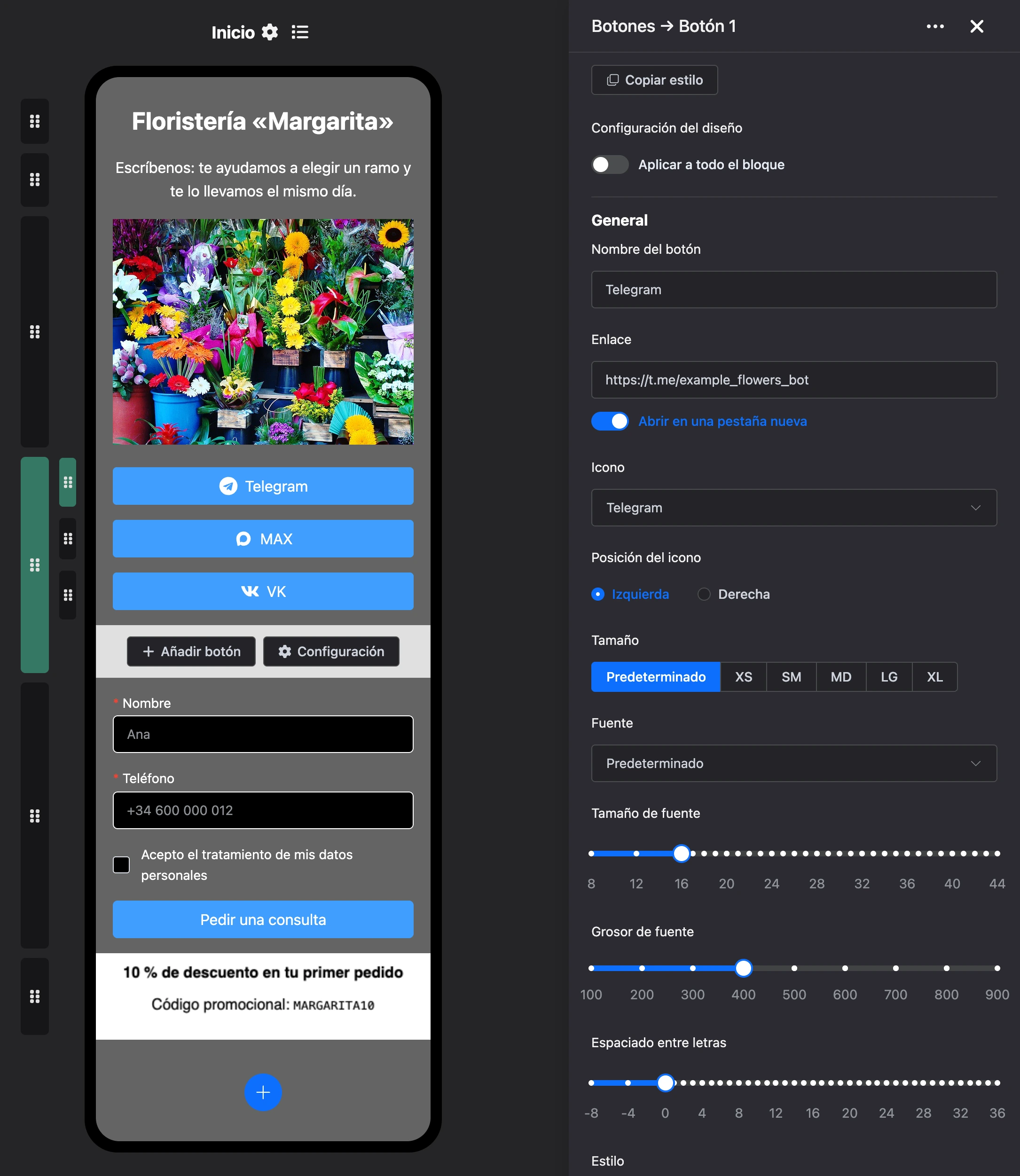This screenshot has height=1176, width=1020.
Task: Click Añadir botón
Action: [x=191, y=651]
